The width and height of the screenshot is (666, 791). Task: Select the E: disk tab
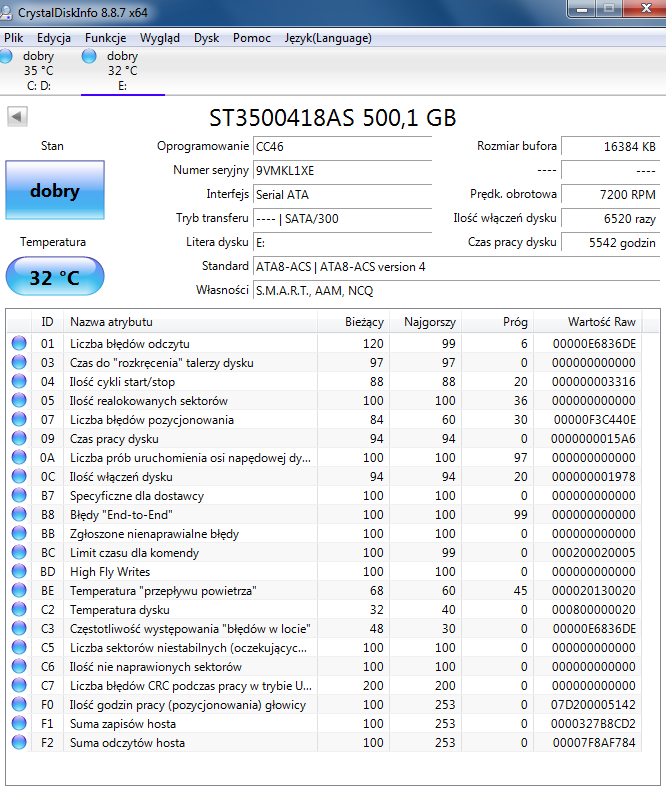[123, 71]
